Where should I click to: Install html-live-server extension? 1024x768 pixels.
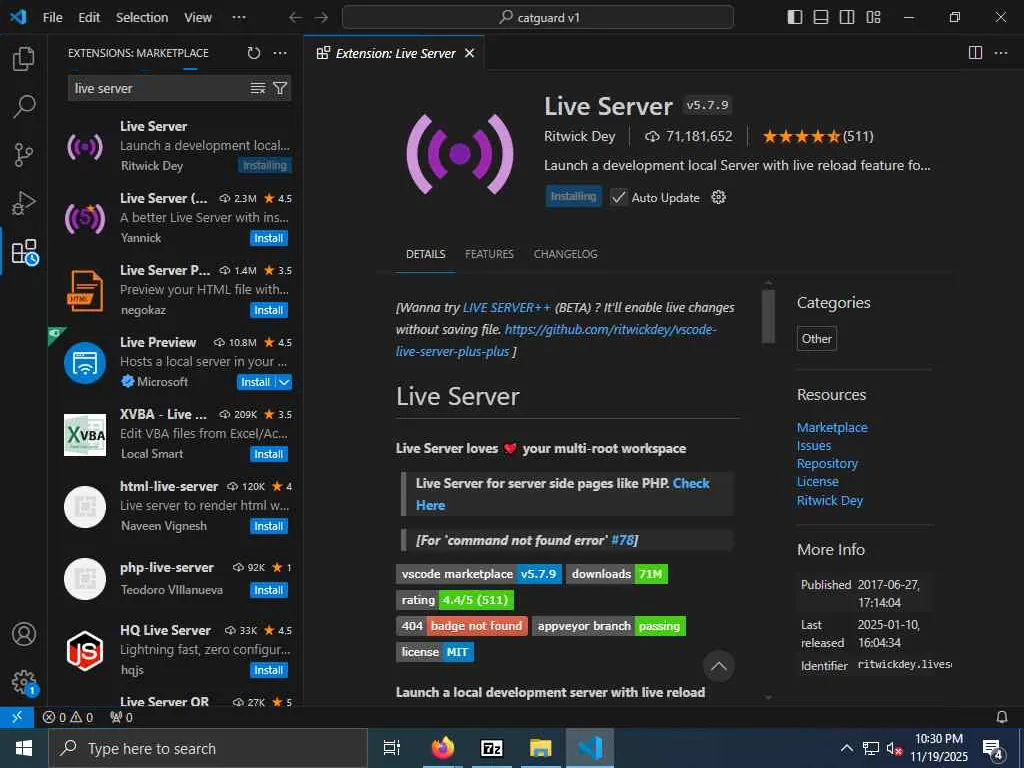pyautogui.click(x=268, y=526)
